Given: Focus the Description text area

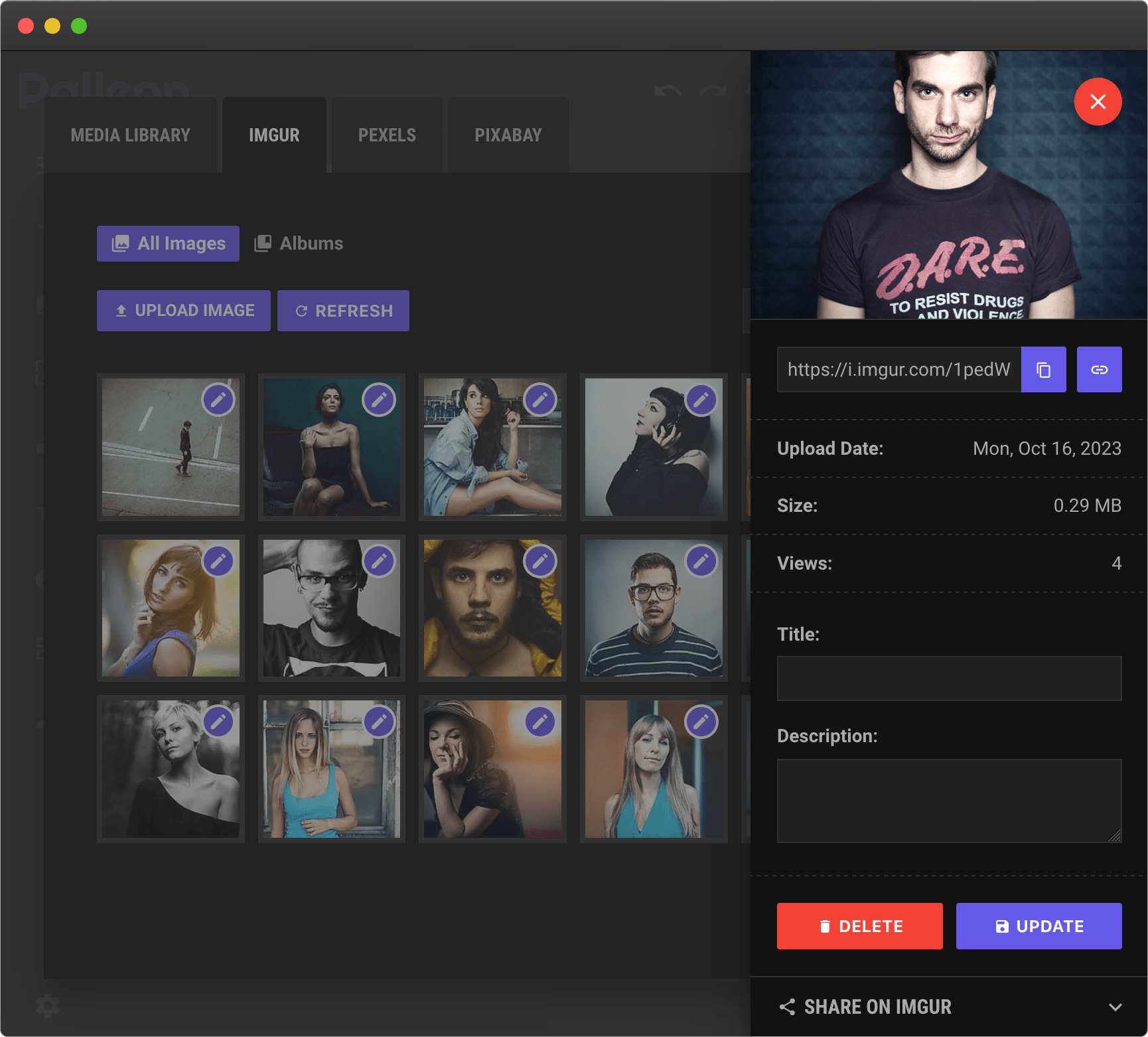Looking at the screenshot, I should (x=949, y=801).
